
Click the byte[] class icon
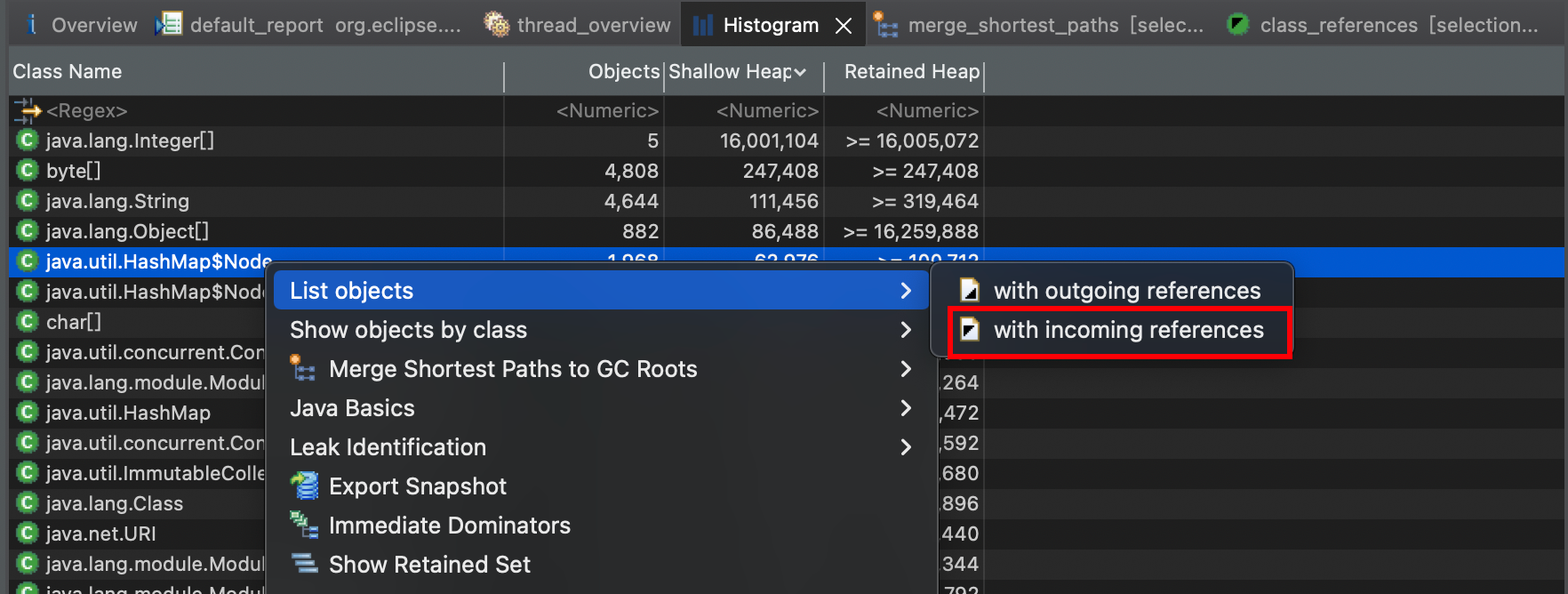pyautogui.click(x=28, y=171)
